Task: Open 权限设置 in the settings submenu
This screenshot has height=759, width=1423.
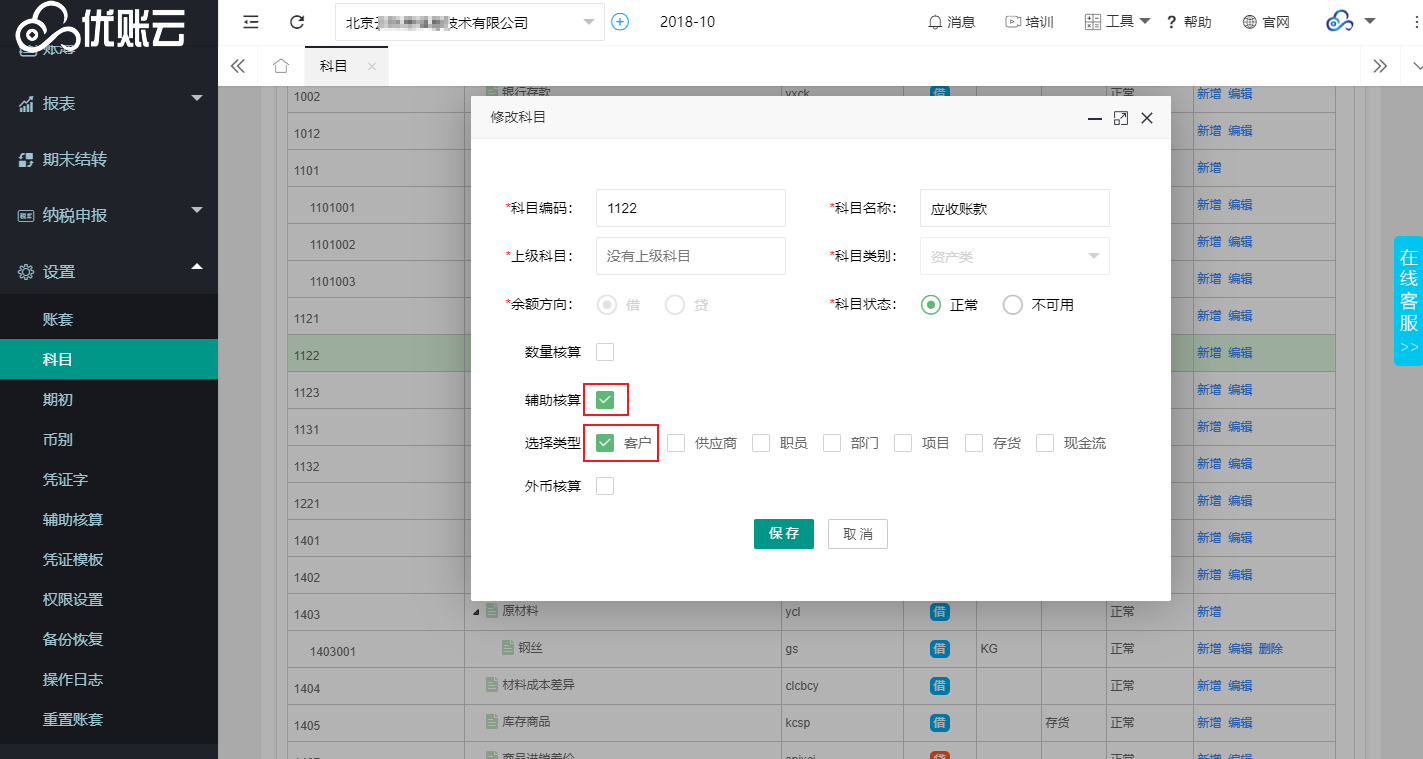Action: pyautogui.click(x=109, y=599)
